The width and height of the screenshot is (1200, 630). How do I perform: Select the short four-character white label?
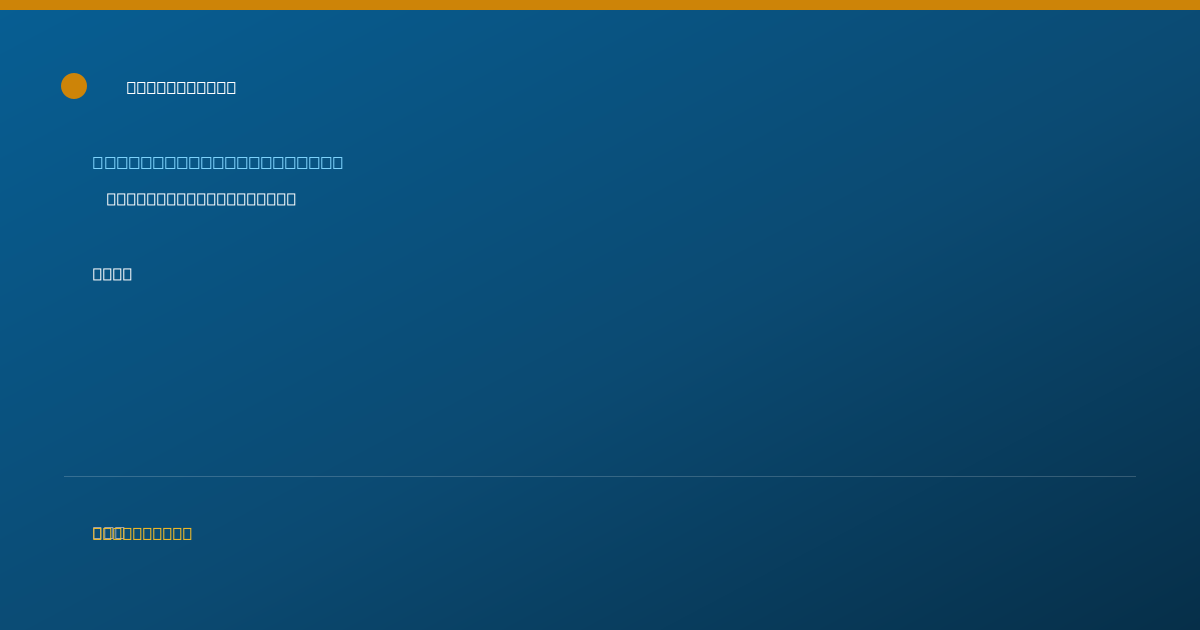tap(112, 274)
